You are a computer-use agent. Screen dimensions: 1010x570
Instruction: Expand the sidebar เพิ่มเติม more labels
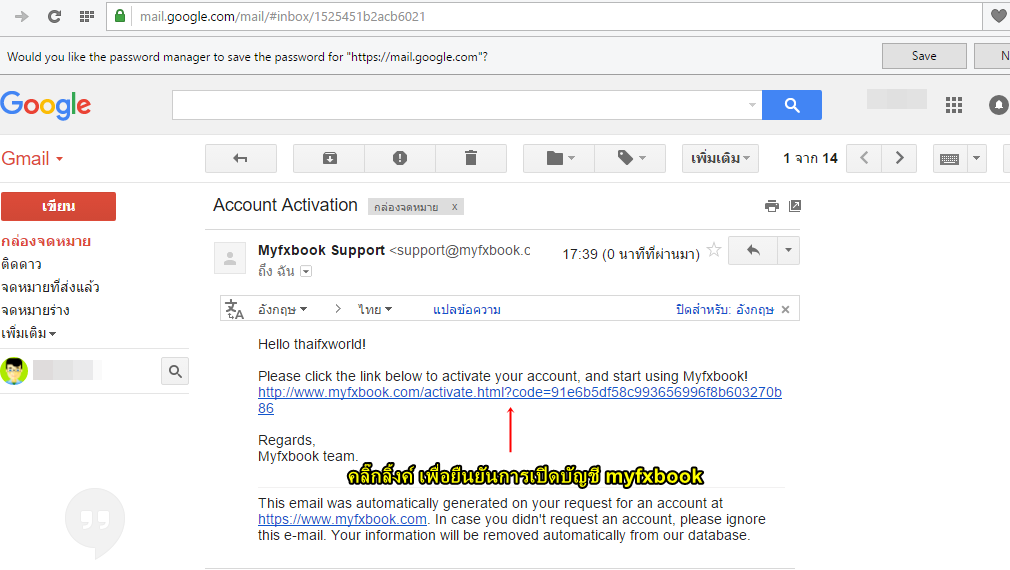[x=28, y=334]
